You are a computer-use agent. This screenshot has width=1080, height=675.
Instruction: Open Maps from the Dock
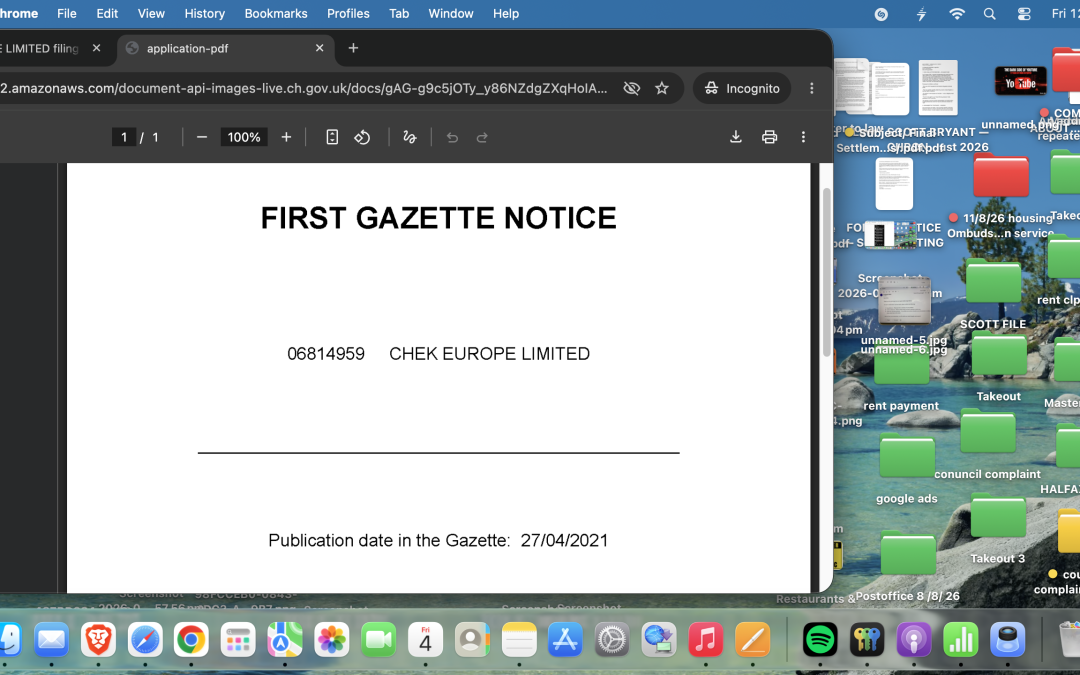[284, 640]
